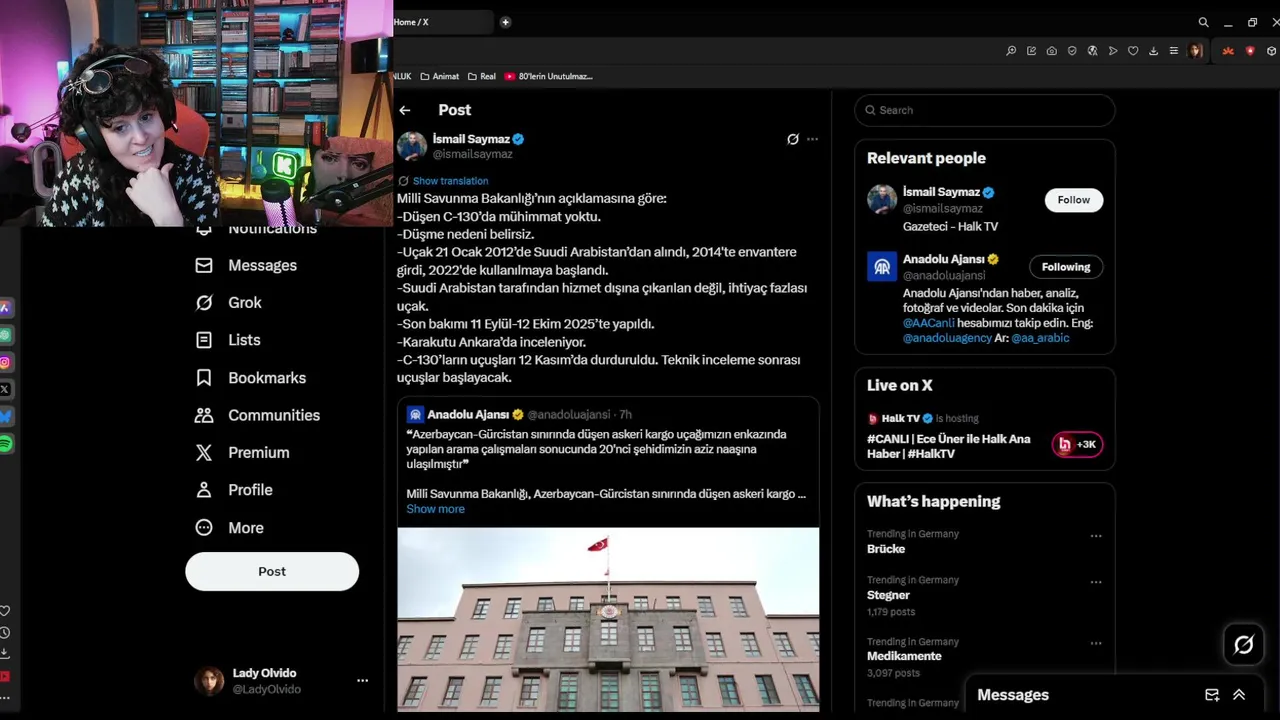Viewport: 1280px width, 720px height.
Task: Click the edit note toolbar icon
Action: (1031, 51)
